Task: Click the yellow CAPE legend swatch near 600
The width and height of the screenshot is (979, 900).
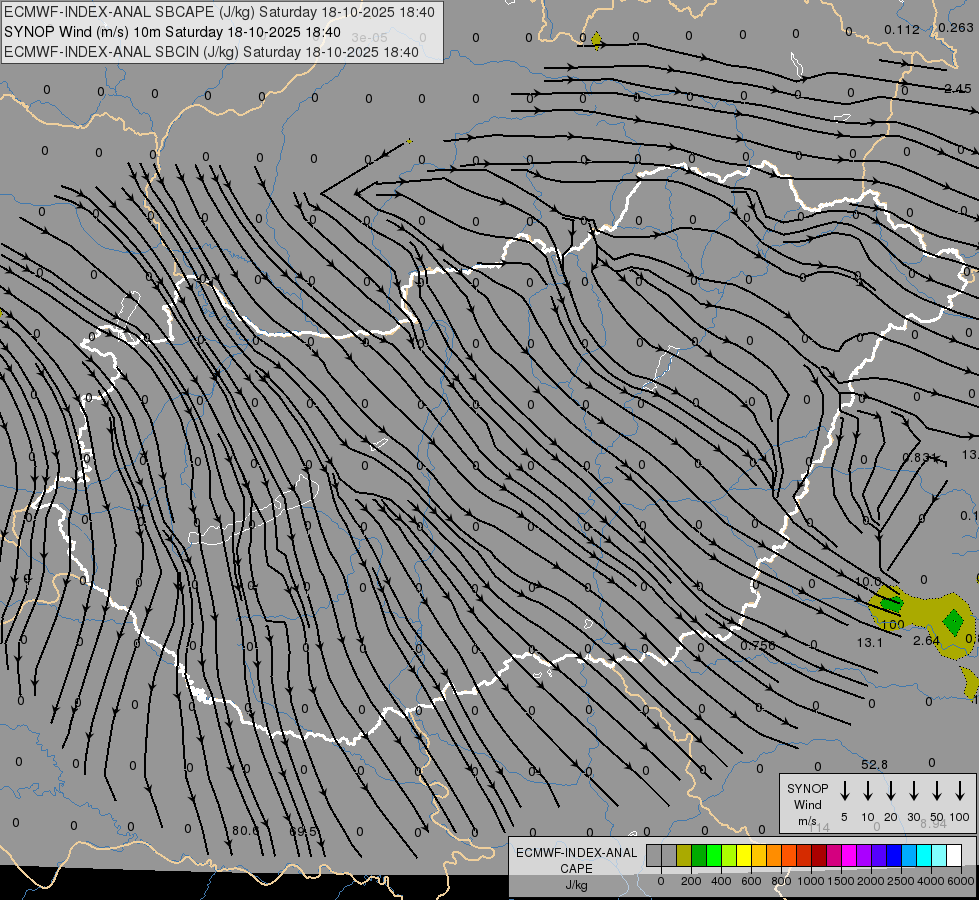Action: [x=744, y=855]
